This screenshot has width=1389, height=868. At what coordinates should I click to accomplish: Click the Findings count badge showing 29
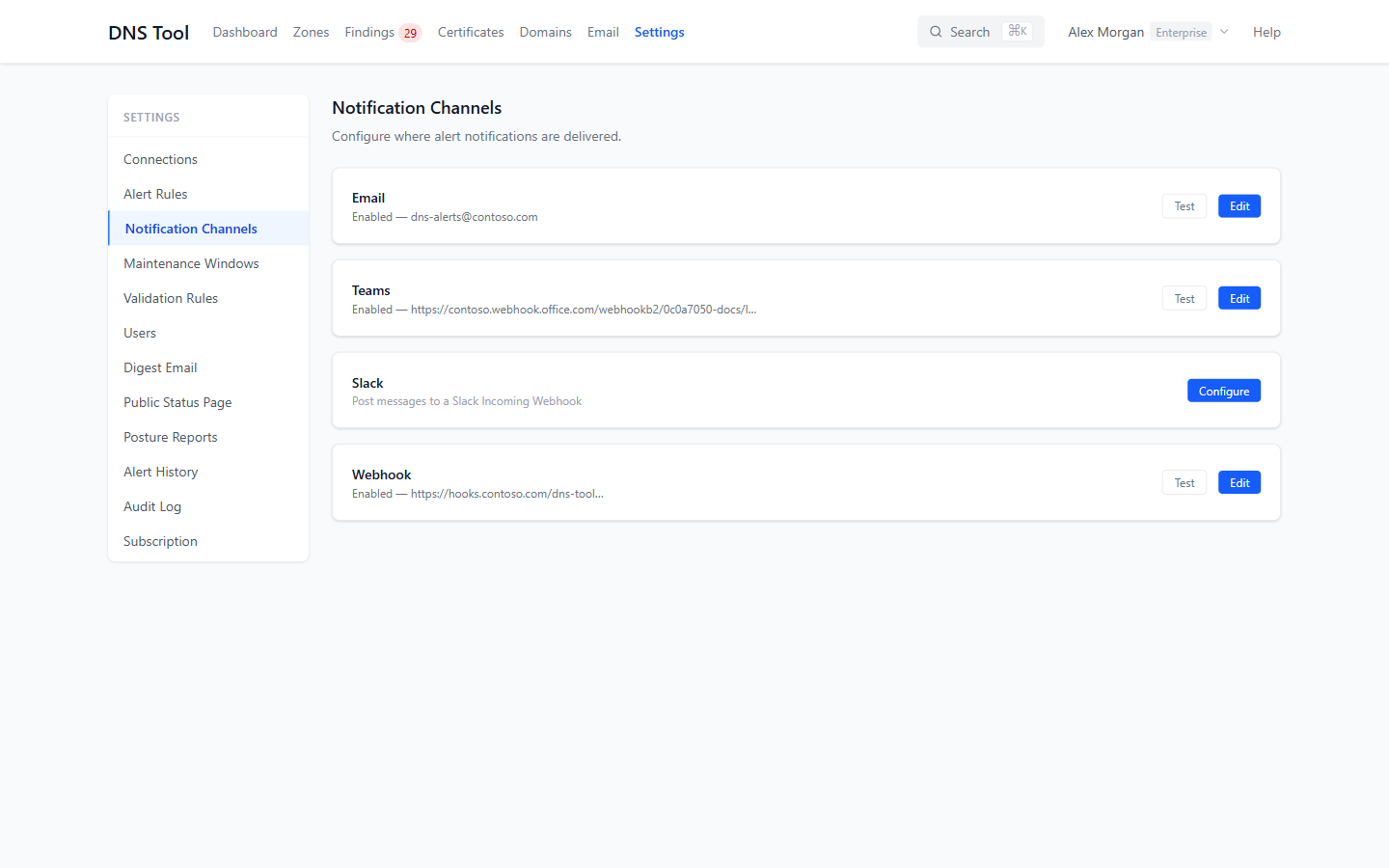coord(410,33)
